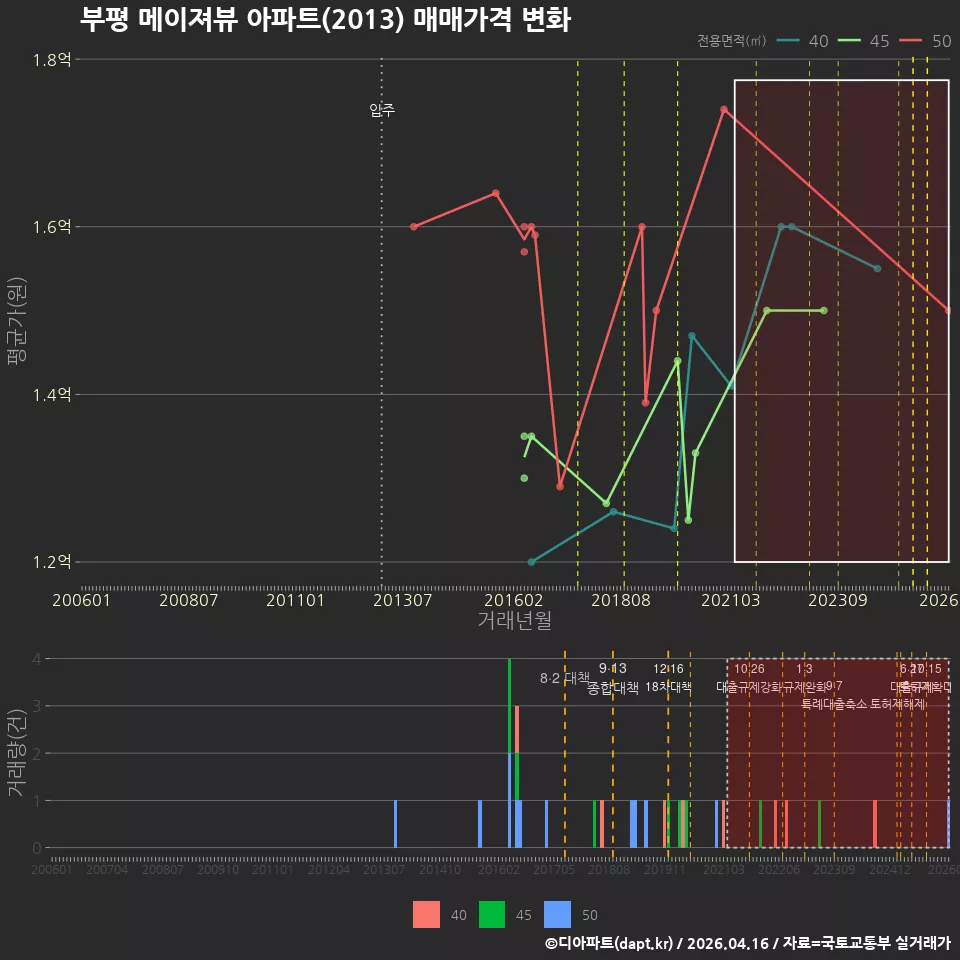Click the 201410 label on volume chart axis
This screenshot has height=960, width=960.
pos(440,869)
